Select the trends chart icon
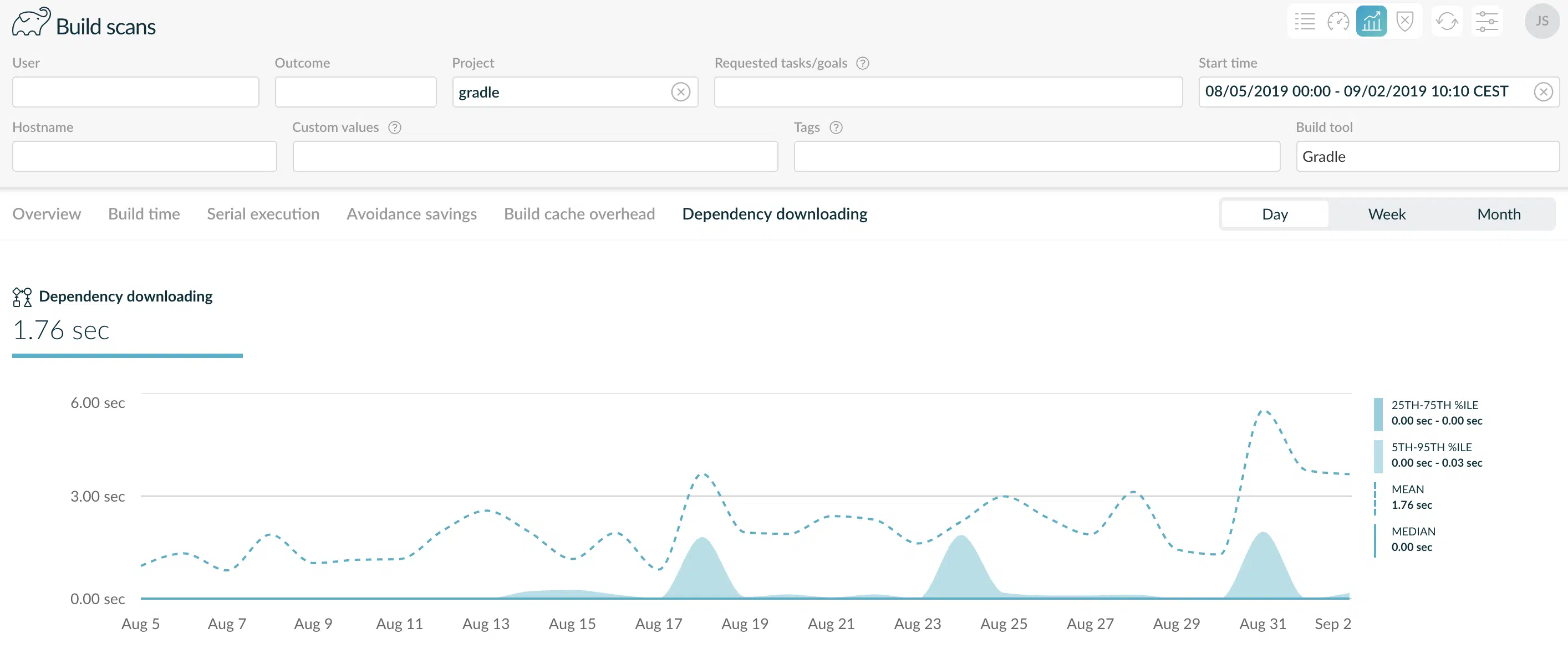Screen dimensions: 1568x664 [x=1371, y=22]
